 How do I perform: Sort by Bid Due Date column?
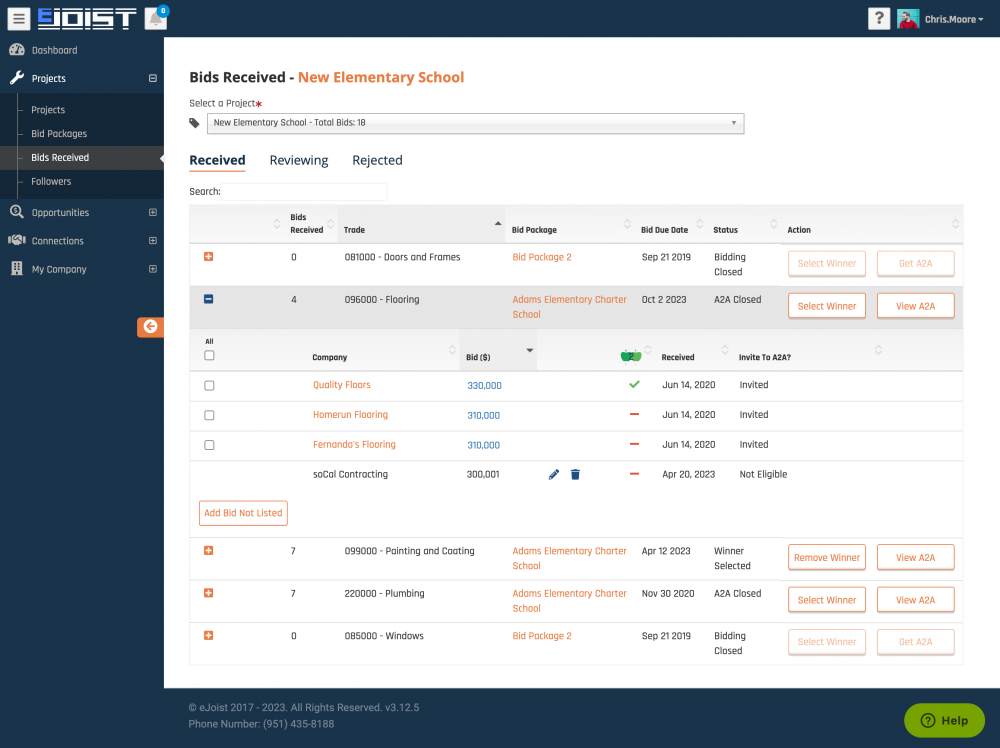click(700, 224)
